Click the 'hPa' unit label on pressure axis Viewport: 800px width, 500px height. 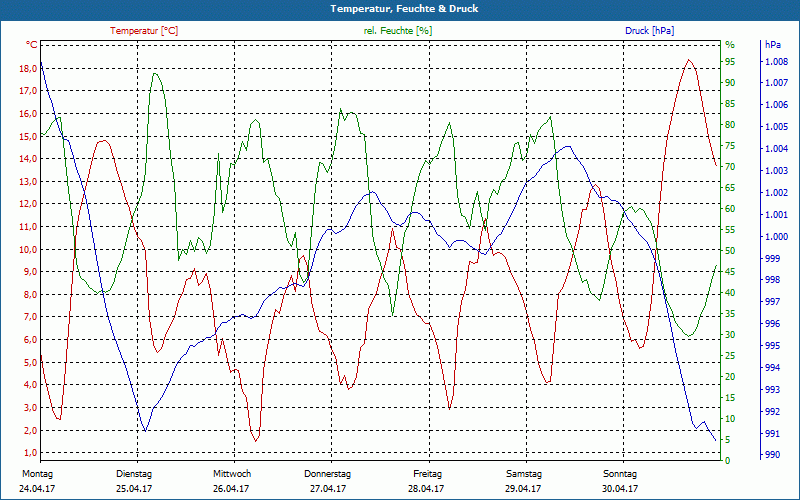772,45
